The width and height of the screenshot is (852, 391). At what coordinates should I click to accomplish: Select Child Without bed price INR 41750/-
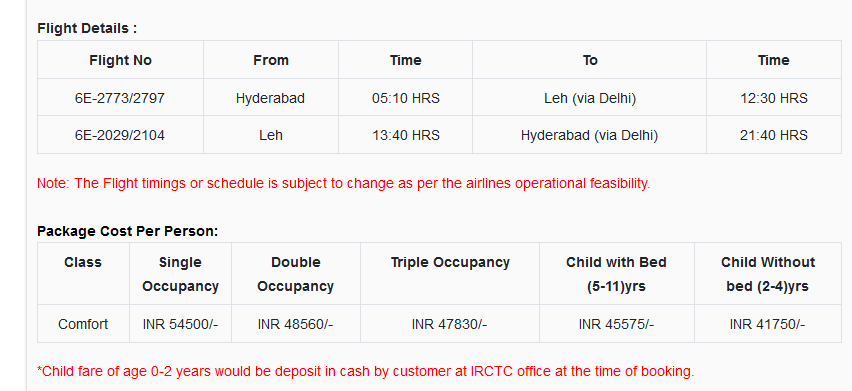(x=767, y=324)
